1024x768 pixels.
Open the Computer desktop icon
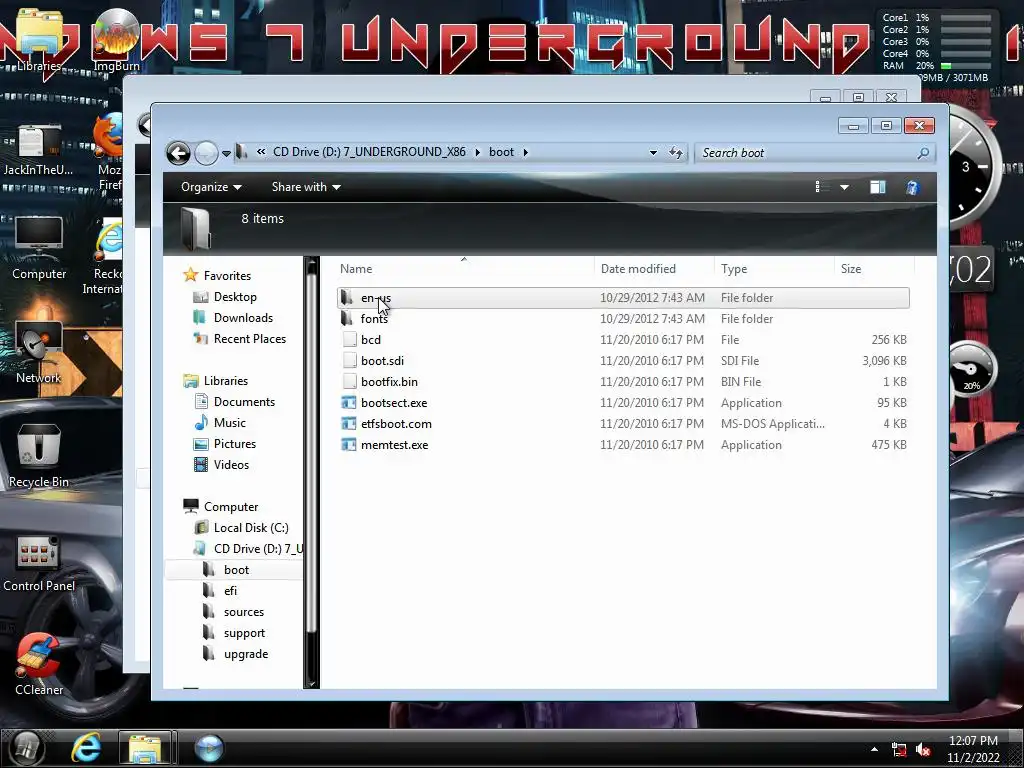pos(39,249)
